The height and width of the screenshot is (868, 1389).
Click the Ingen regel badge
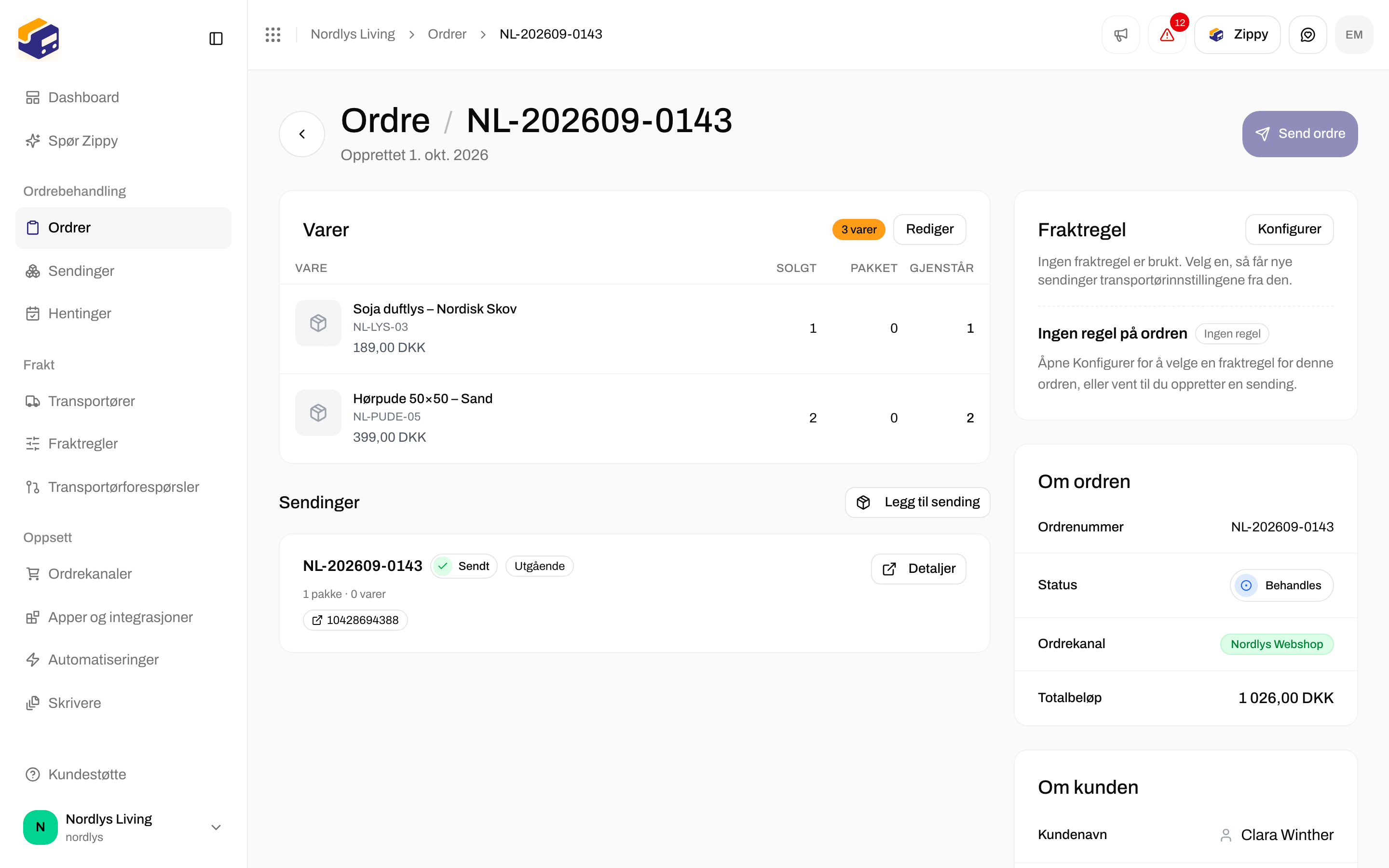tap(1232, 334)
